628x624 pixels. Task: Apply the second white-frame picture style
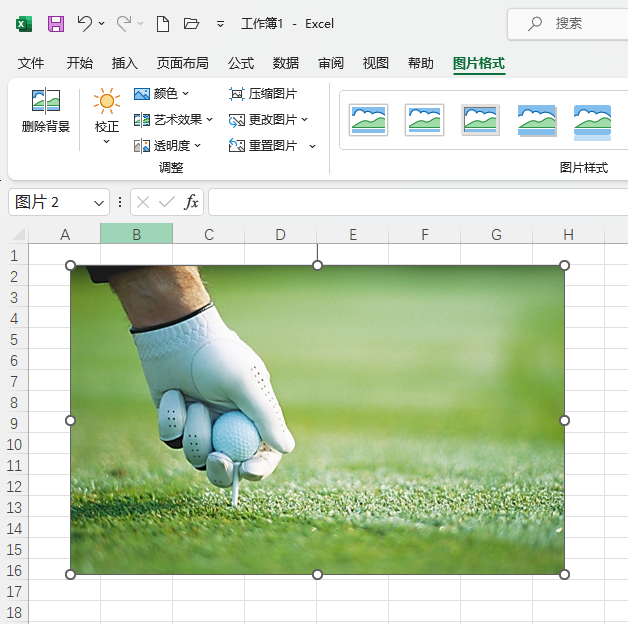click(x=425, y=120)
